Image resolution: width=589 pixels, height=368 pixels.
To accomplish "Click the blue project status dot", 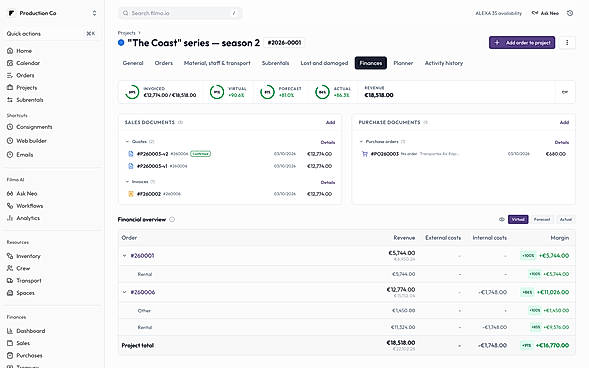I will click(121, 43).
